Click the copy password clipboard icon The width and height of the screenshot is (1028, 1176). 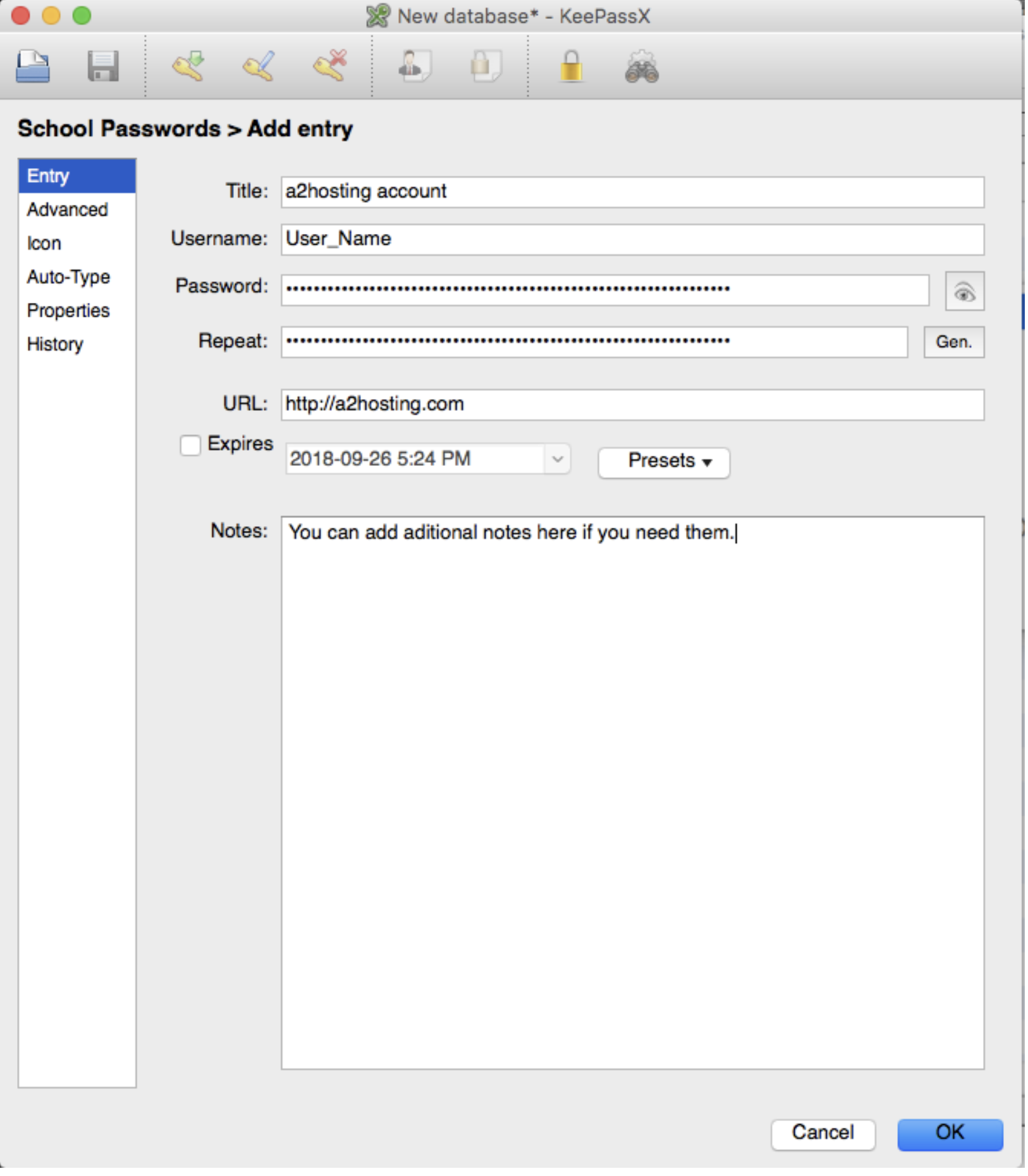[486, 66]
